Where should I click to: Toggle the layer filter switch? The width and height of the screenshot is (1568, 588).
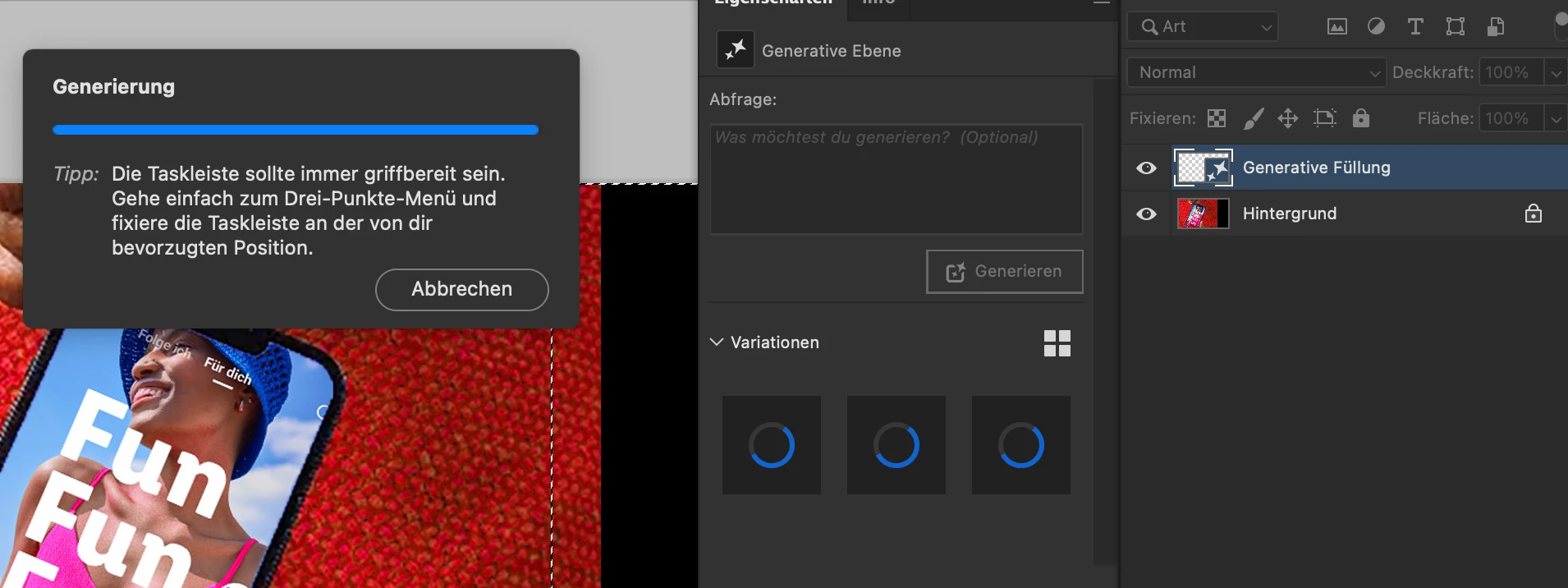tap(1561, 26)
